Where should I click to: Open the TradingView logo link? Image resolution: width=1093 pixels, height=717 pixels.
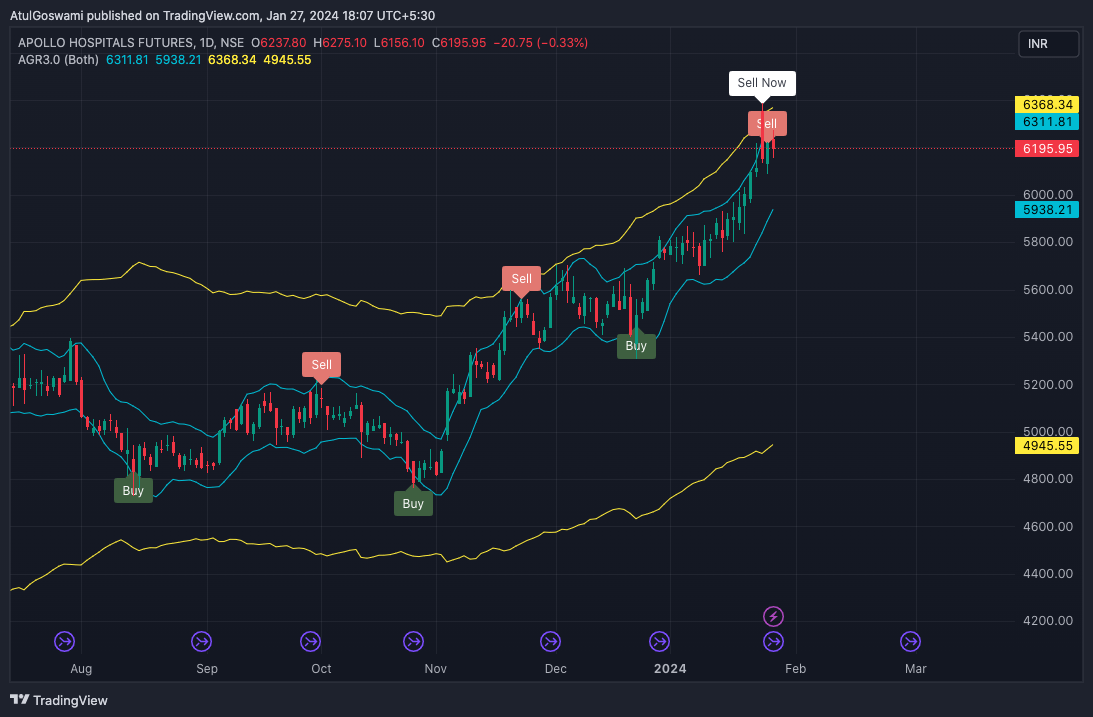click(x=59, y=700)
